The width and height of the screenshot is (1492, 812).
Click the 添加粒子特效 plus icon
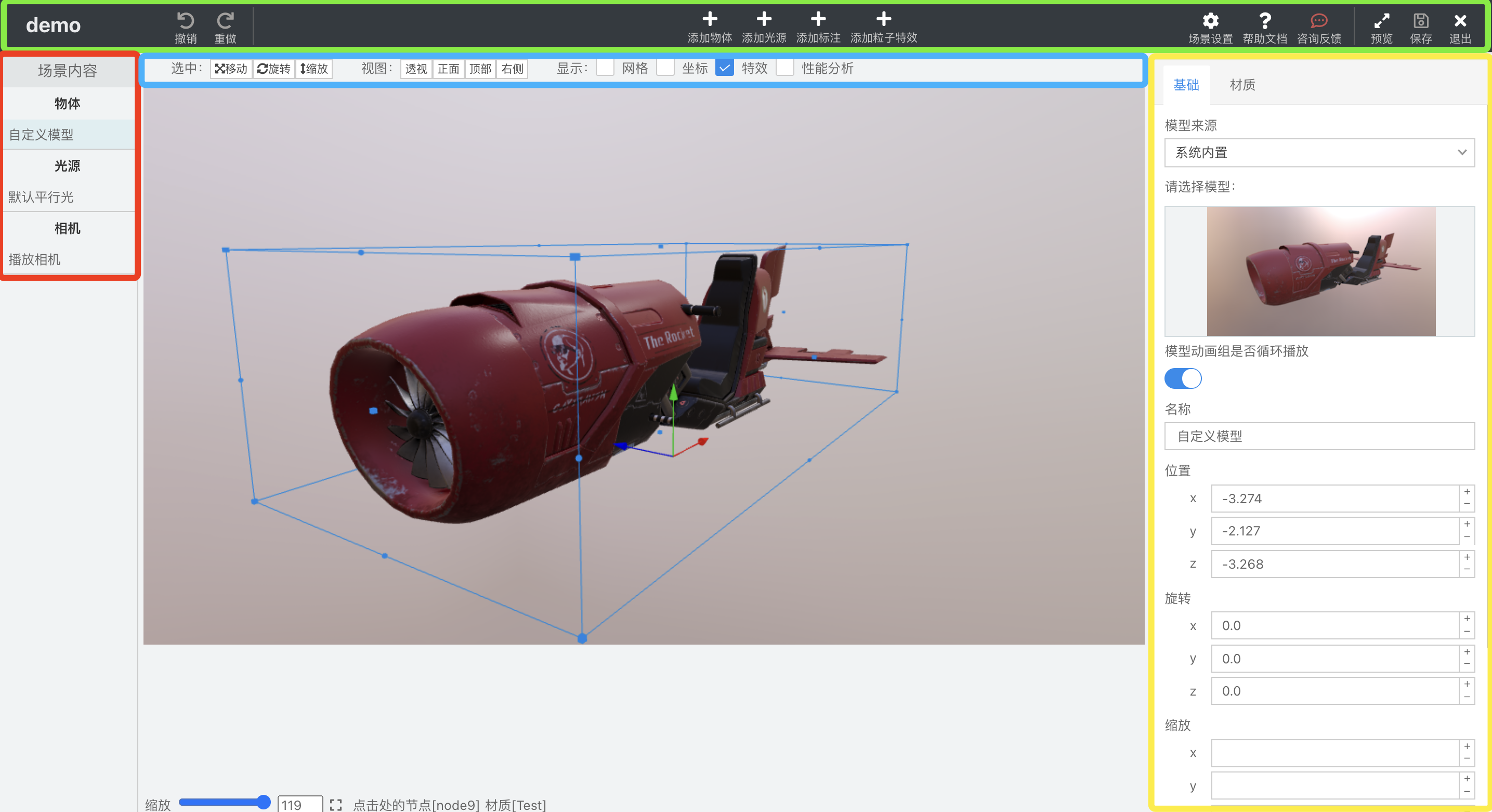883,19
